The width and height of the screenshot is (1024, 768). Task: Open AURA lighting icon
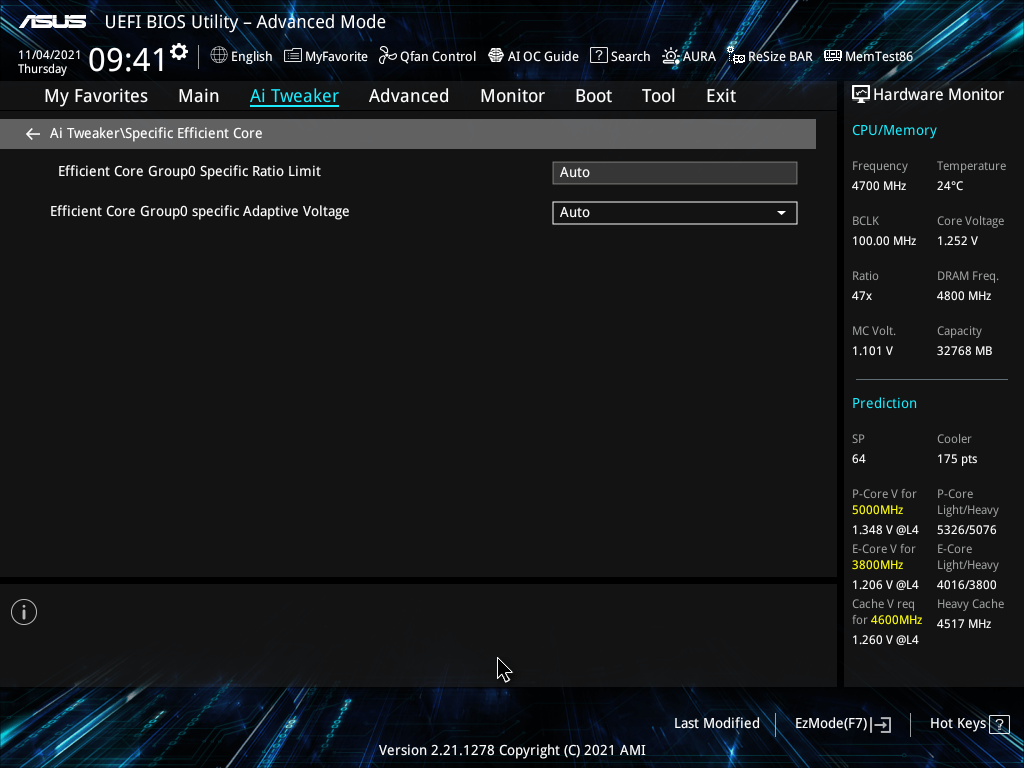coord(671,56)
